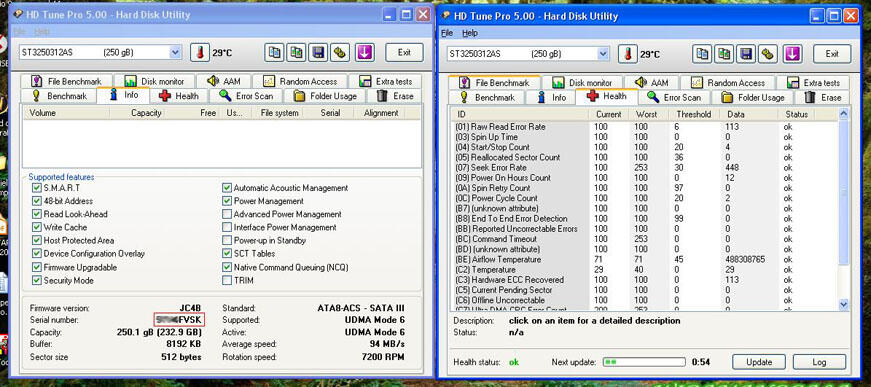
Task: Toggle Power-up in Standby checkbox
Action: pyautogui.click(x=227, y=240)
